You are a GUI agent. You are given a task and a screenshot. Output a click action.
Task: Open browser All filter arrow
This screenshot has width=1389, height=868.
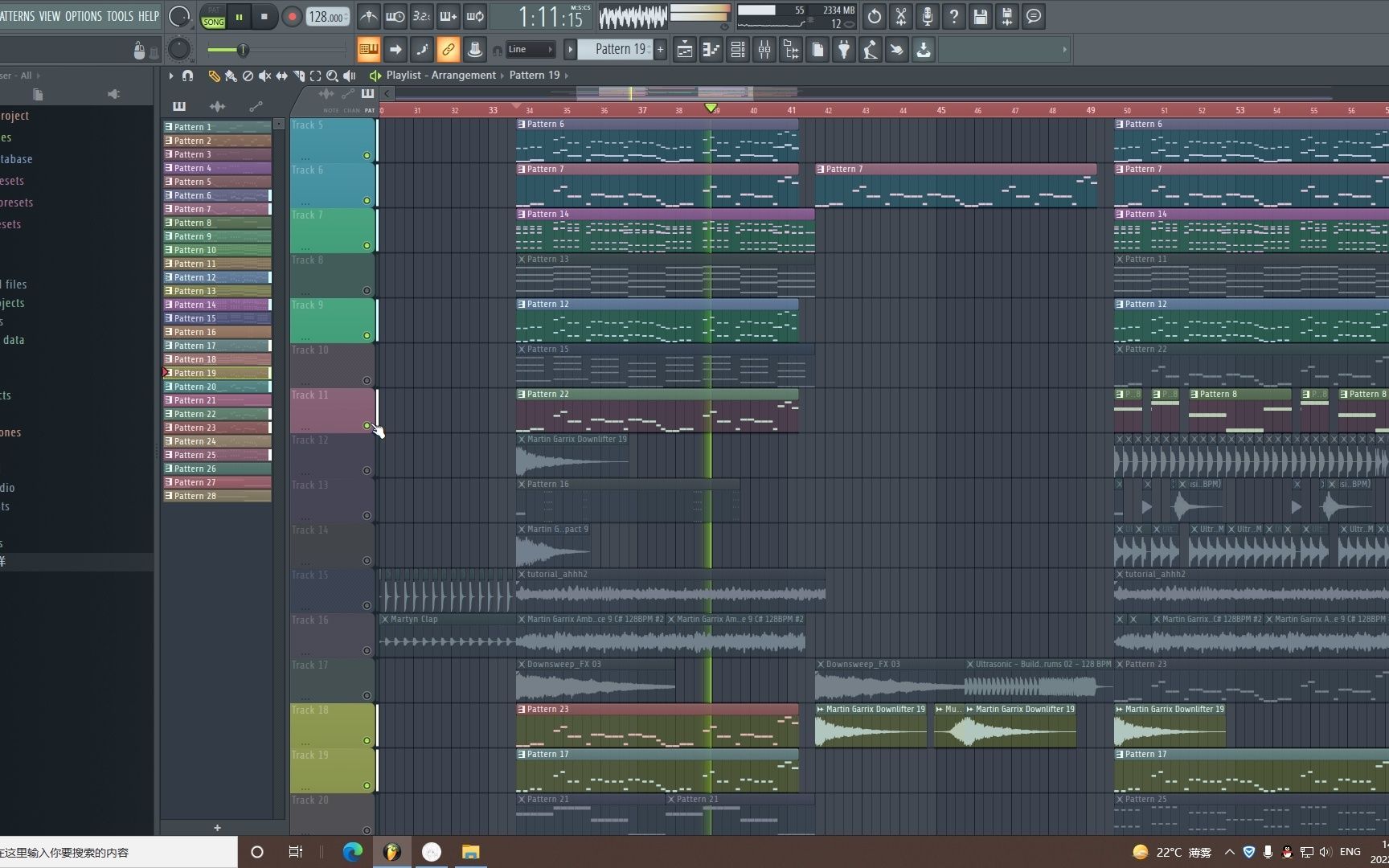click(x=38, y=76)
